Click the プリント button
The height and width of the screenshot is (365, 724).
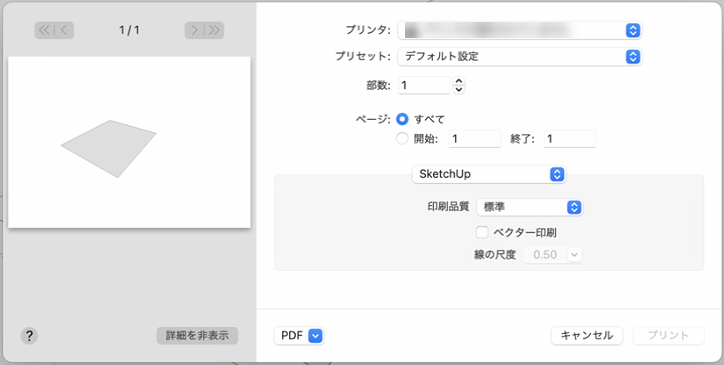coord(669,335)
